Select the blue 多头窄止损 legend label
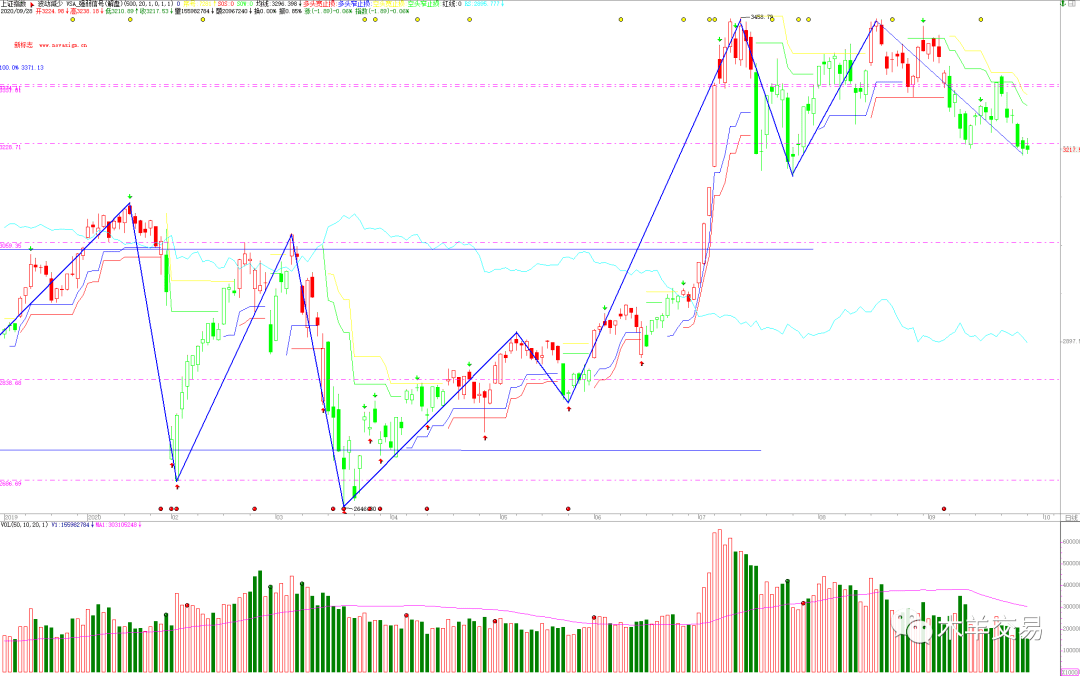Image resolution: width=1080 pixels, height=676 pixels. [x=353, y=4]
